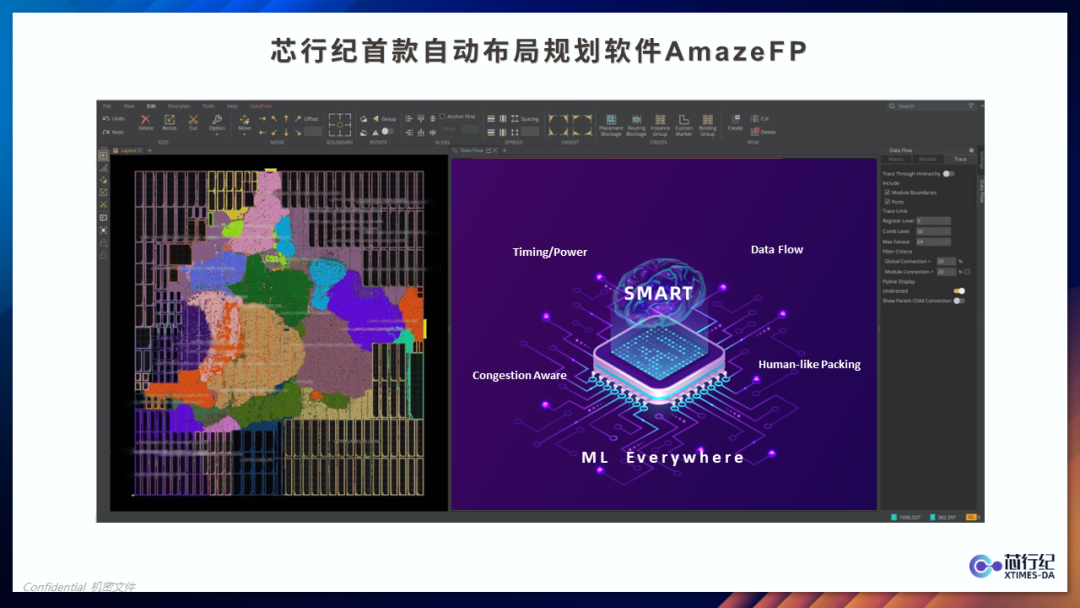Screen dimensions: 1080x608
Task: Turn off the Undirected toggle
Action: click(959, 291)
